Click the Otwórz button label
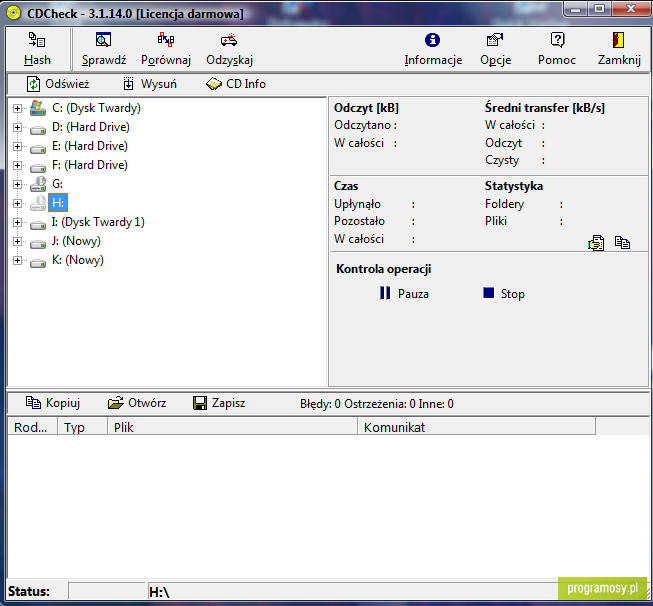The image size is (653, 606). point(147,403)
